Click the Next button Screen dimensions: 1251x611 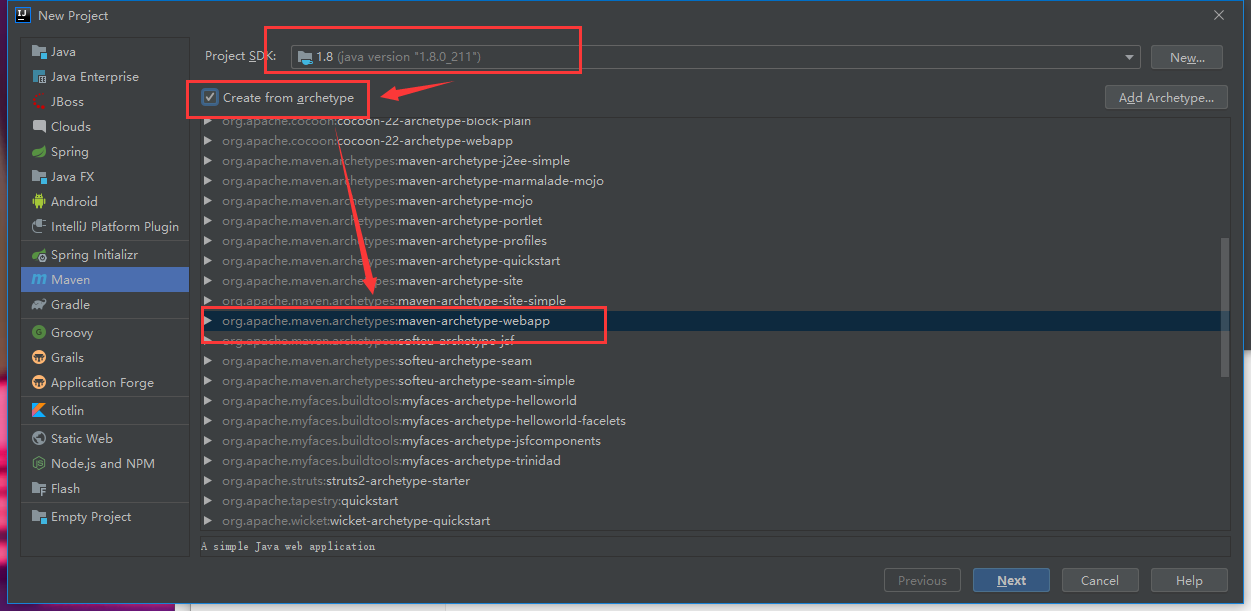(1011, 580)
